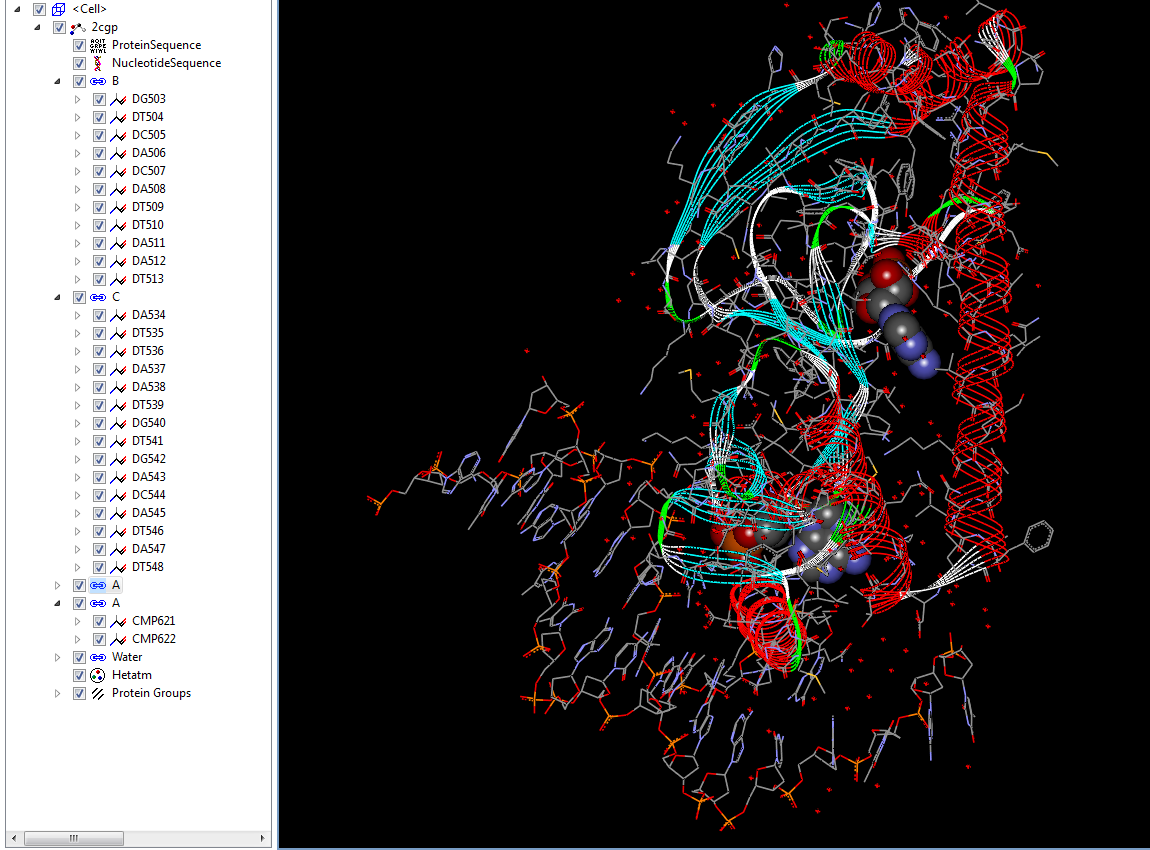Expand the CMP621 node

(x=77, y=621)
